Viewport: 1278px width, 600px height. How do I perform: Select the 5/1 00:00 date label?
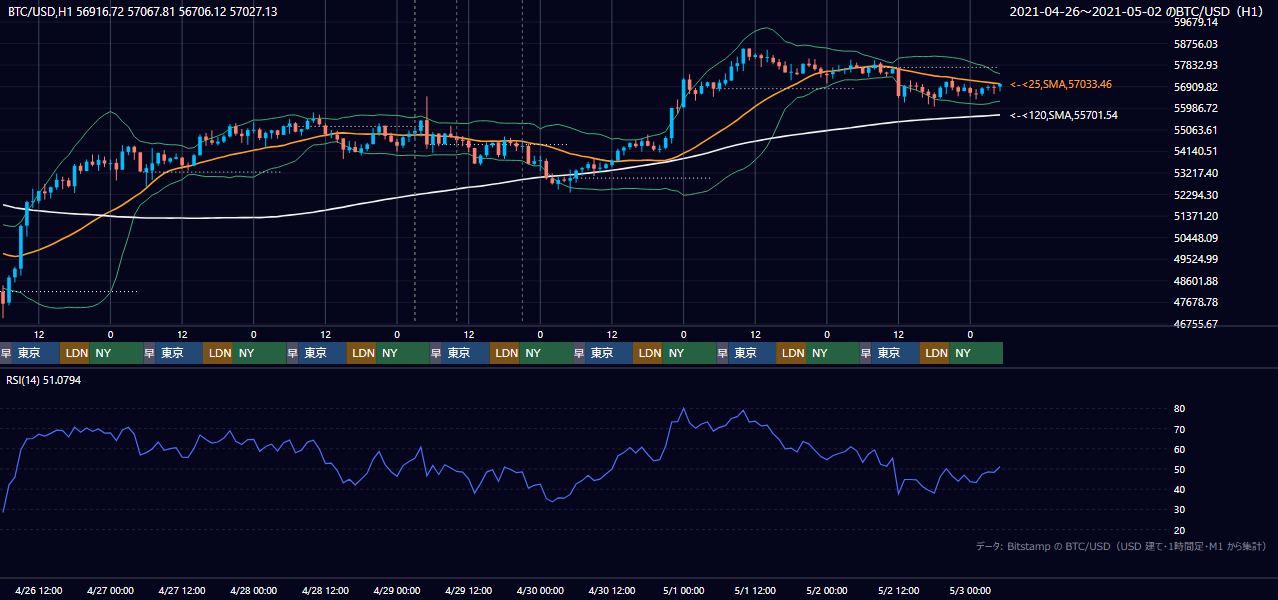684,590
